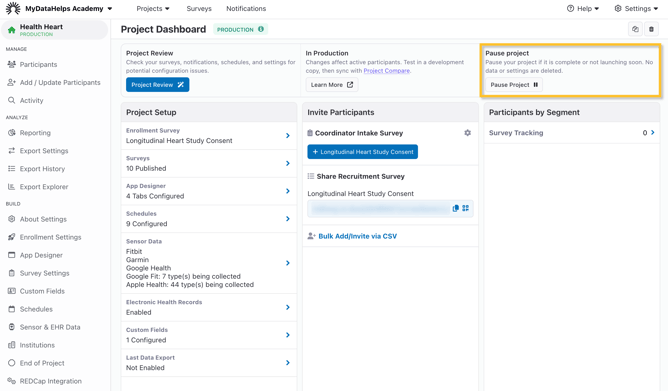Click the Learn More button
Image resolution: width=668 pixels, height=391 pixels.
pyautogui.click(x=332, y=85)
